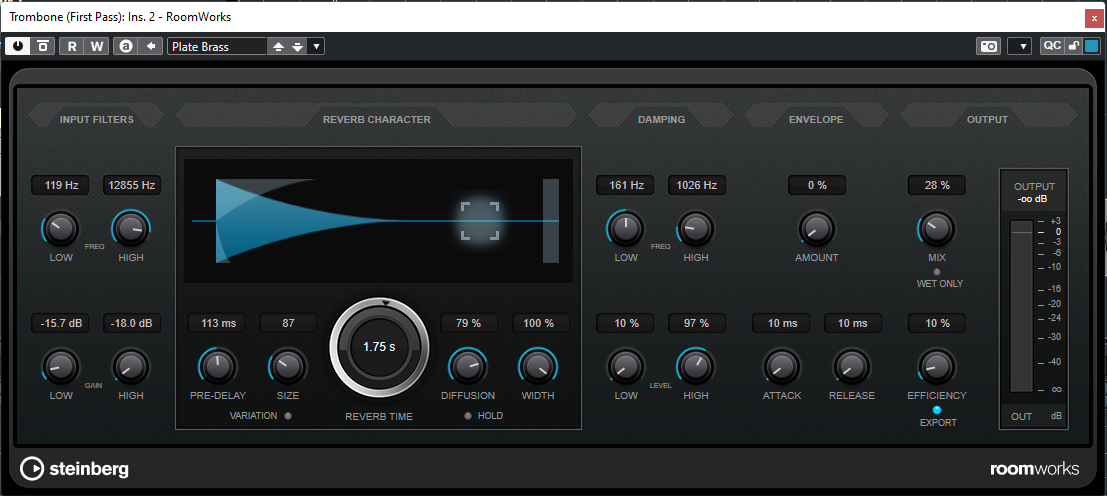Screen dimensions: 1107x496
Task: Click the plug-in power activate button
Action: tap(18, 46)
